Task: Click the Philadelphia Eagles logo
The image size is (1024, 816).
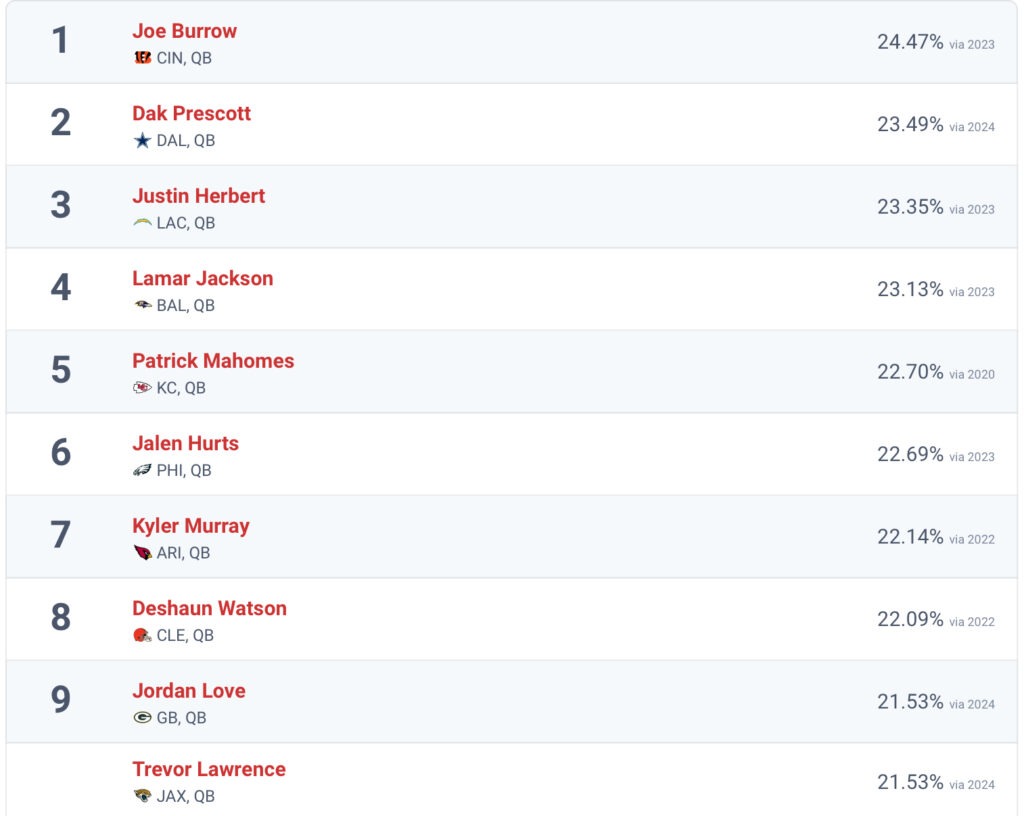Action: tap(142, 470)
